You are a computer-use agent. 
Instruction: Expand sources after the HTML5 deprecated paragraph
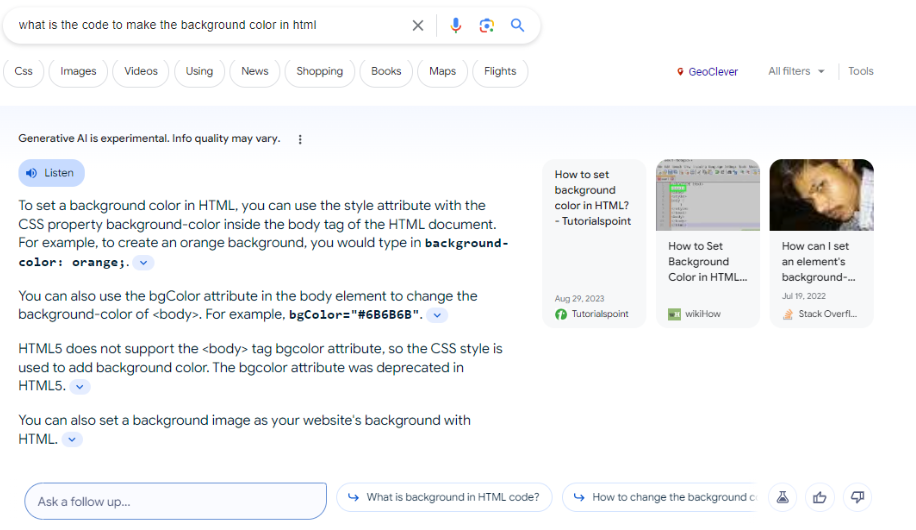point(81,387)
